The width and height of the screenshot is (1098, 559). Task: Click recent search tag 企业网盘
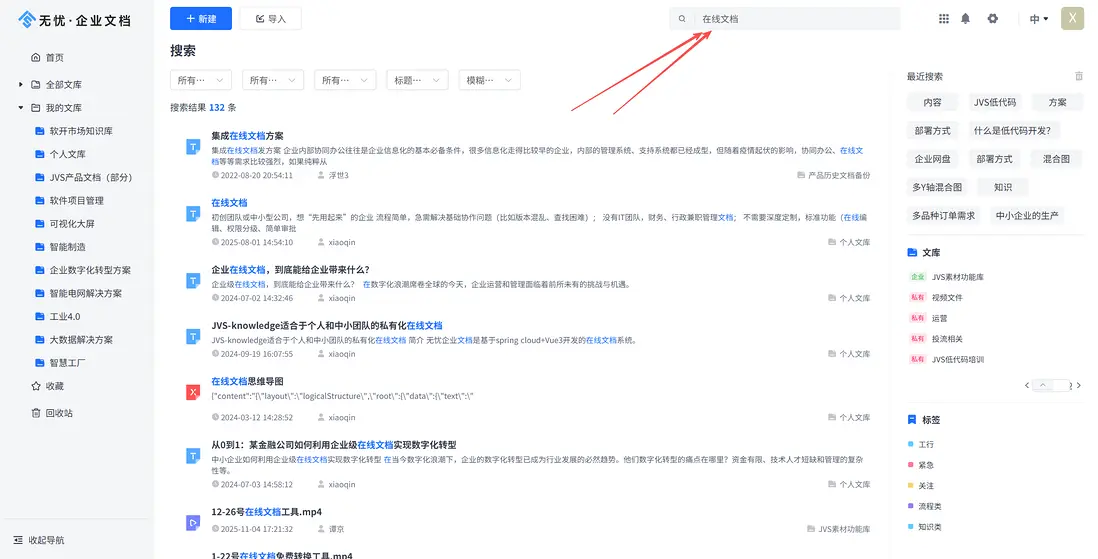tap(933, 159)
